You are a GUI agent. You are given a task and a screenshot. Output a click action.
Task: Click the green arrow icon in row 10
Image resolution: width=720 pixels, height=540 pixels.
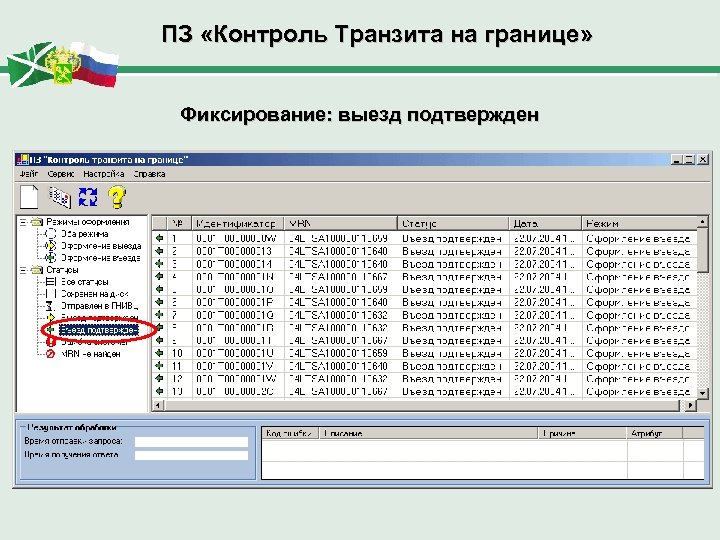click(x=159, y=353)
